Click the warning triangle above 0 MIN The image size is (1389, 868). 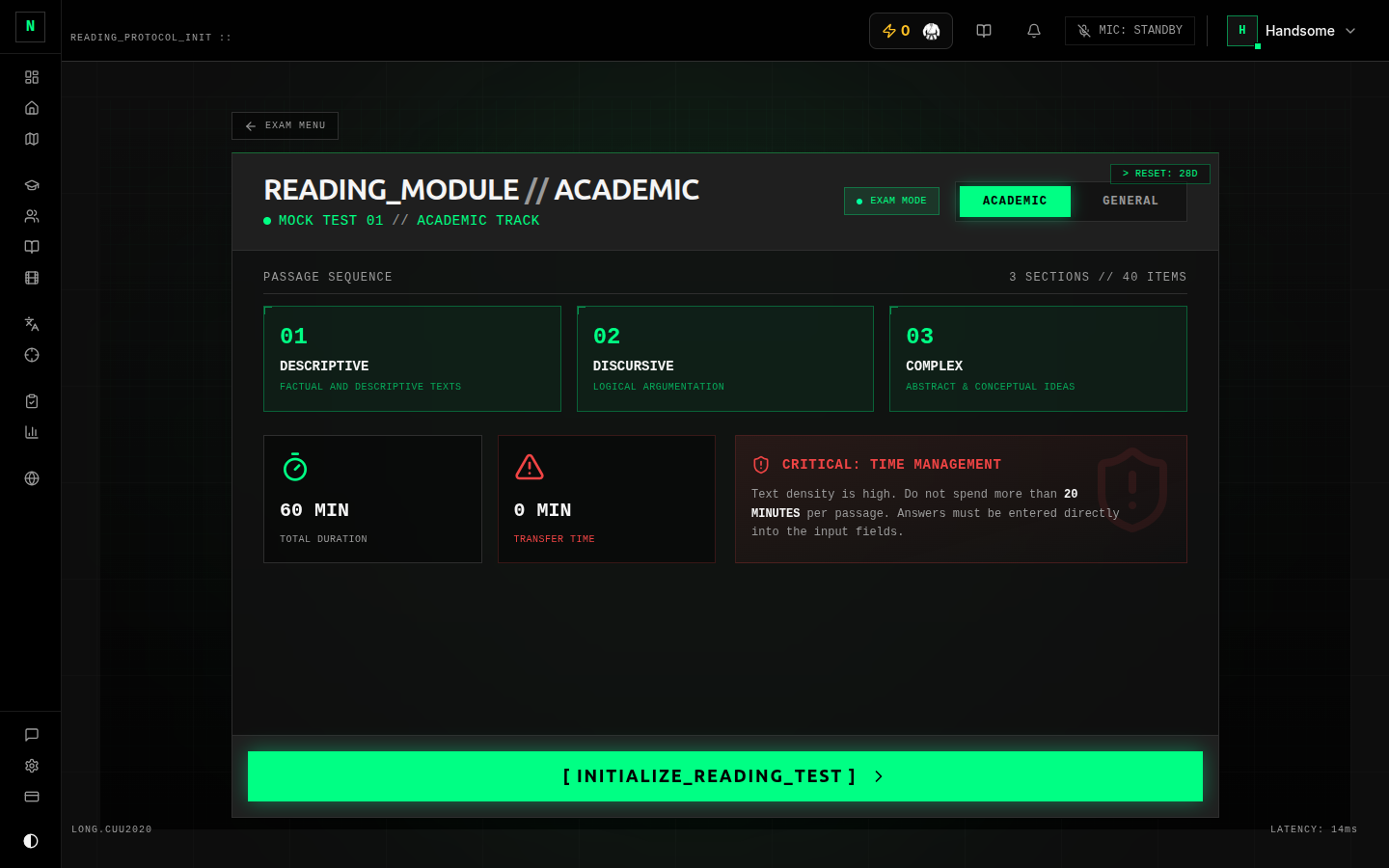(x=530, y=467)
